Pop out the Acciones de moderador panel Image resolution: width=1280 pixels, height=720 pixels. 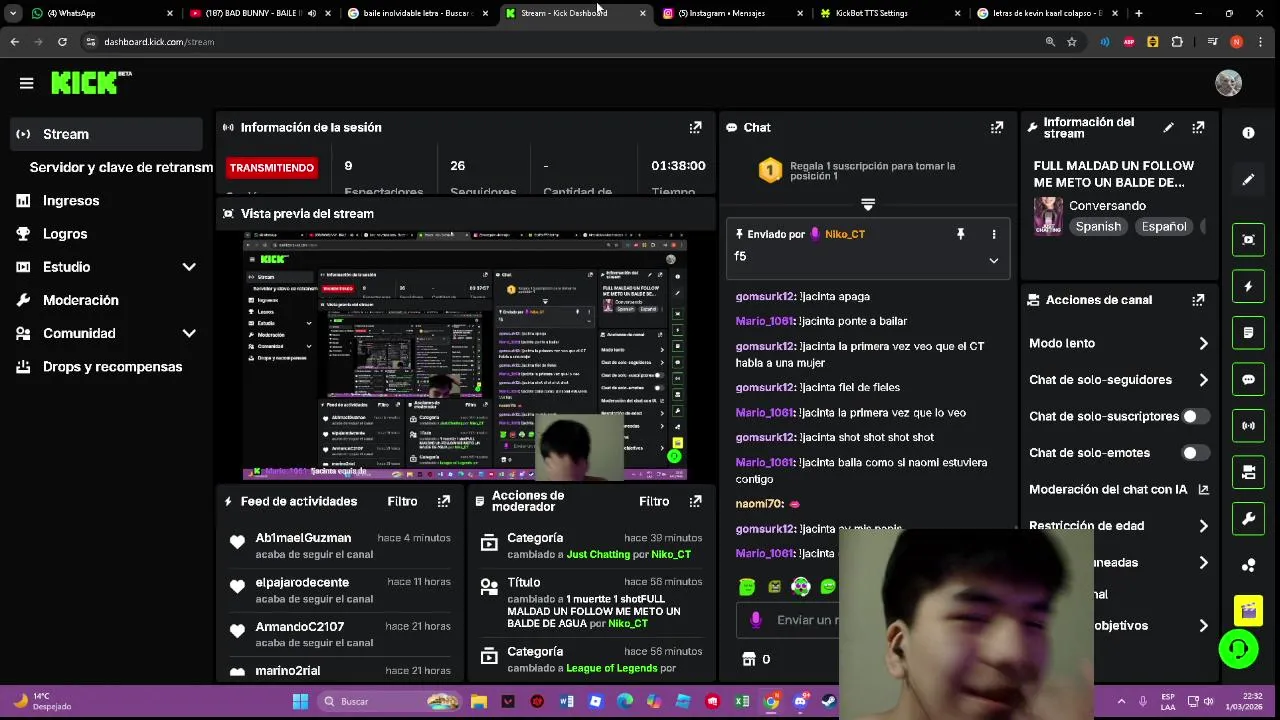pyautogui.click(x=695, y=501)
